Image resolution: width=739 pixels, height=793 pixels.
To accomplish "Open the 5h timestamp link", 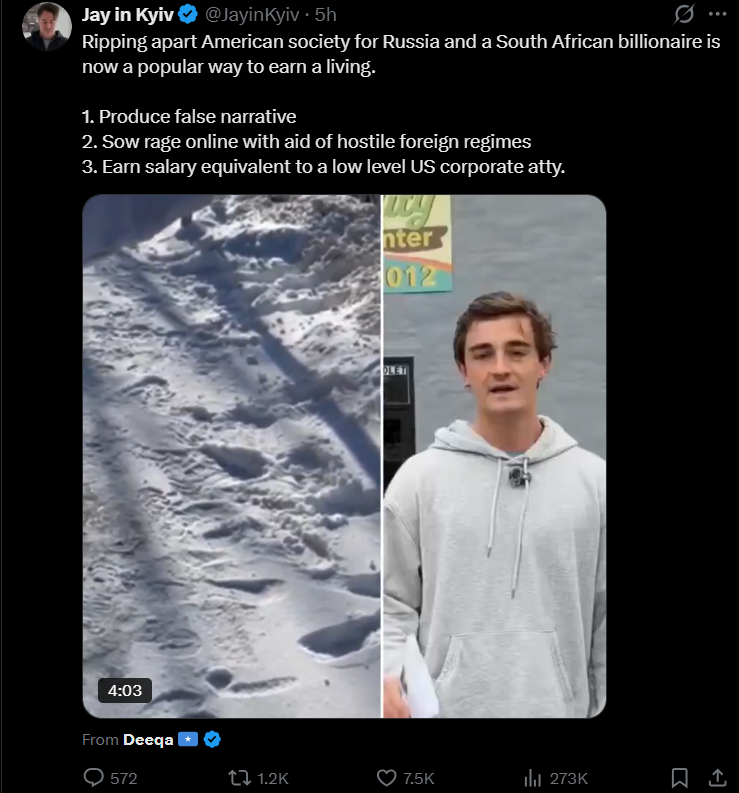I will point(325,15).
